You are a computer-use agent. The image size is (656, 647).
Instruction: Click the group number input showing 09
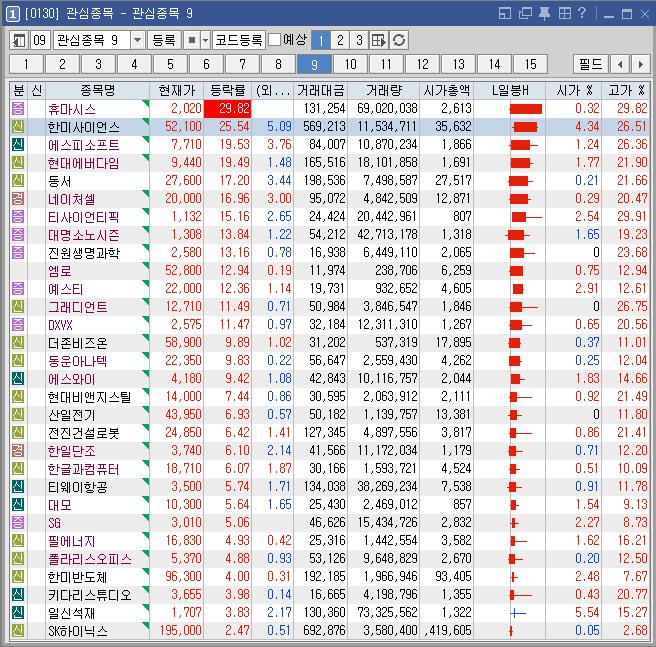pos(40,41)
